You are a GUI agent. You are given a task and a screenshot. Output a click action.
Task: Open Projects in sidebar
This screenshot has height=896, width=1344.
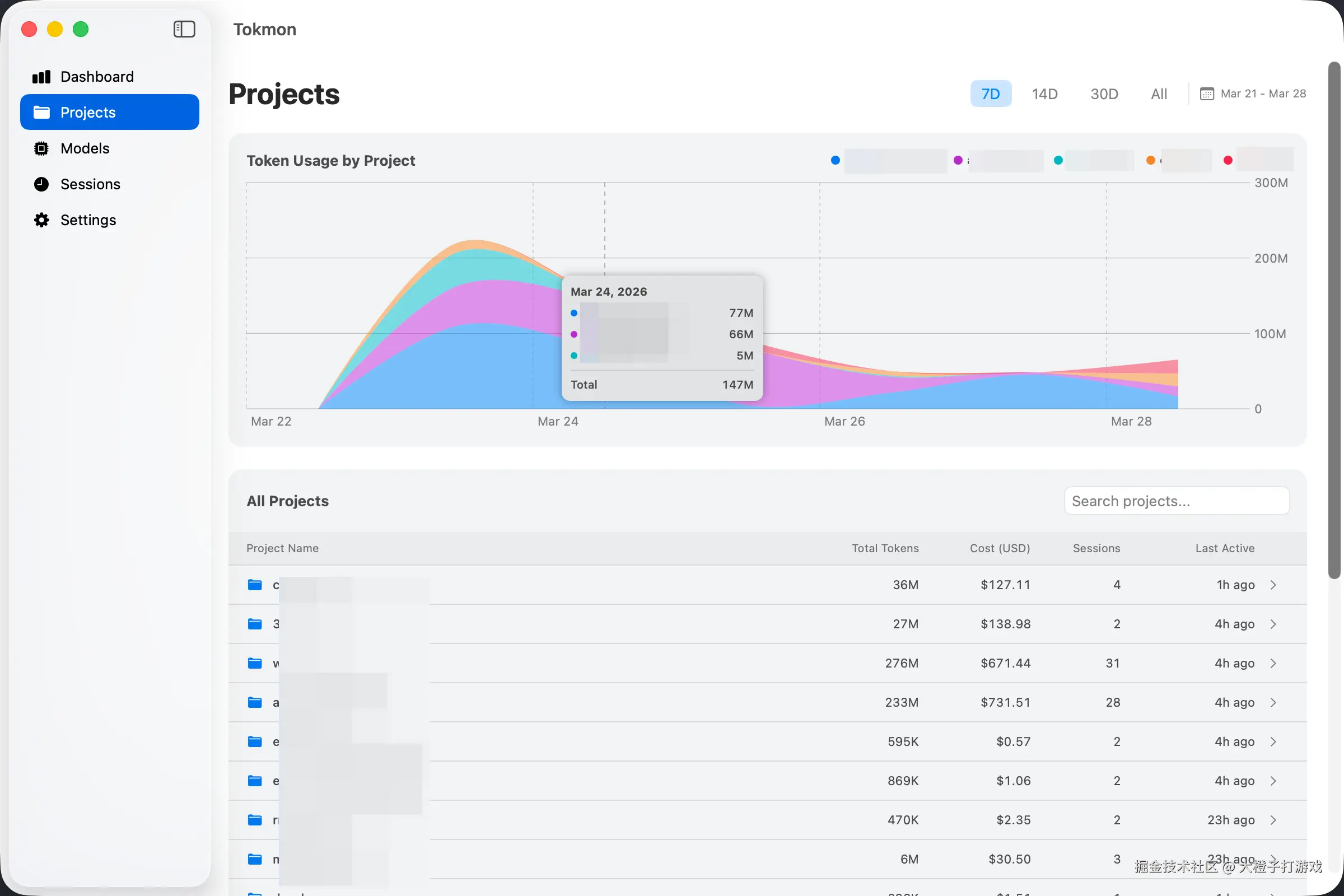[110, 113]
